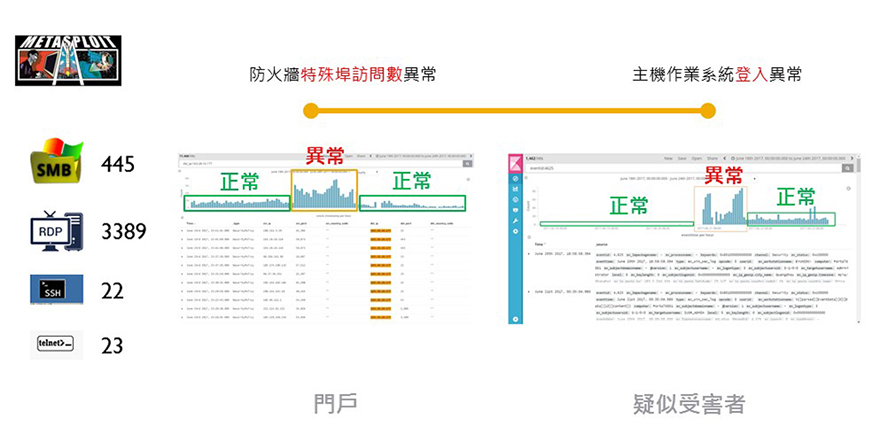Click Save in right Kibana top menu
Screen dimensions: 880x442
click(683, 158)
